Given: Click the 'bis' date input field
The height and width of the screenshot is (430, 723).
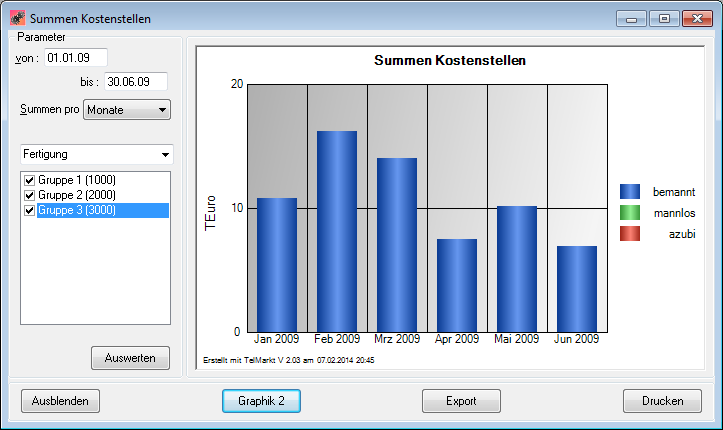Looking at the screenshot, I should [136, 82].
